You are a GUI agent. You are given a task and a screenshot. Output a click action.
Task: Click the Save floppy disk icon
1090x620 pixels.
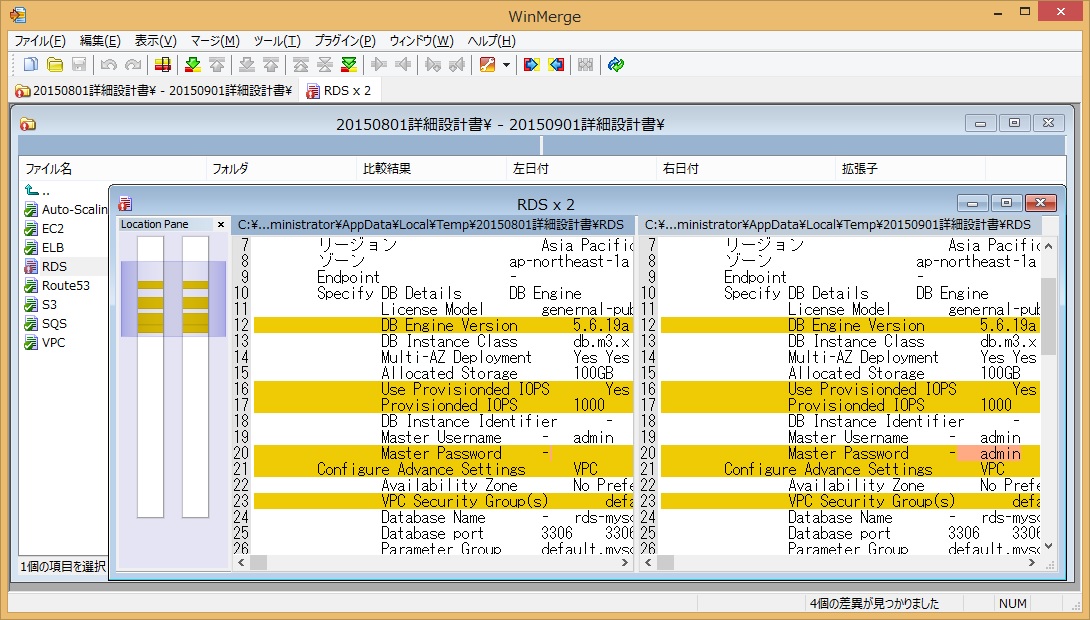click(79, 65)
